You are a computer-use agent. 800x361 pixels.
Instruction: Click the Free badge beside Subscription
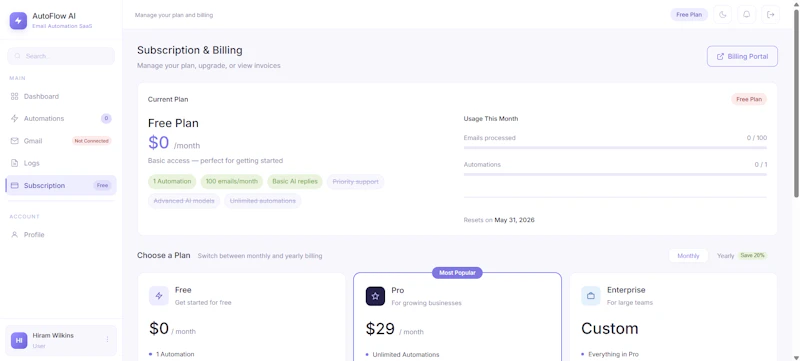[x=103, y=186]
